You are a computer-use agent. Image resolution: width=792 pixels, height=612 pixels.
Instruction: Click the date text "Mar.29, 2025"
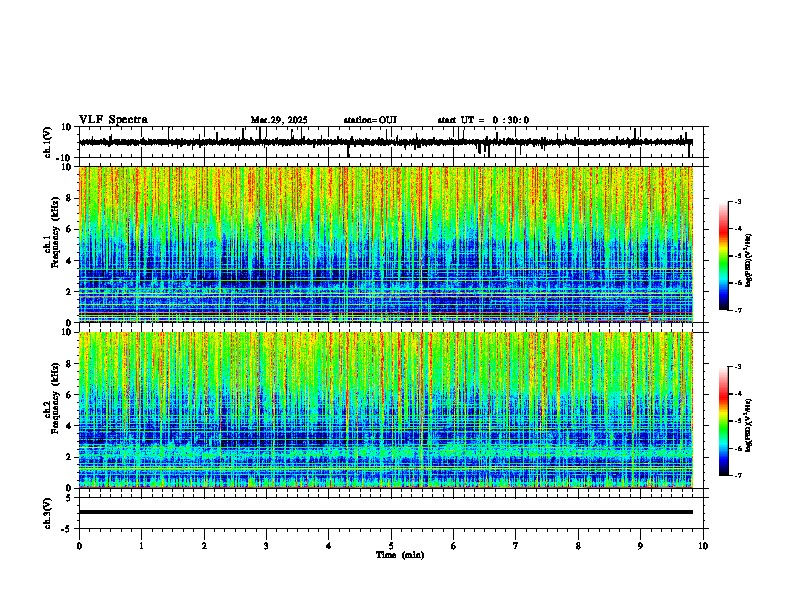(x=279, y=120)
